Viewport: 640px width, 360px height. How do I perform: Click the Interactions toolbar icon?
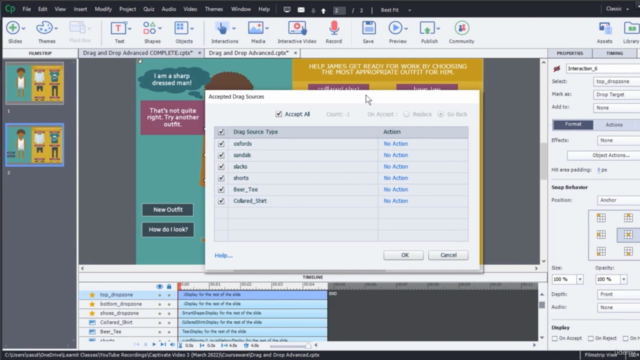pos(222,28)
